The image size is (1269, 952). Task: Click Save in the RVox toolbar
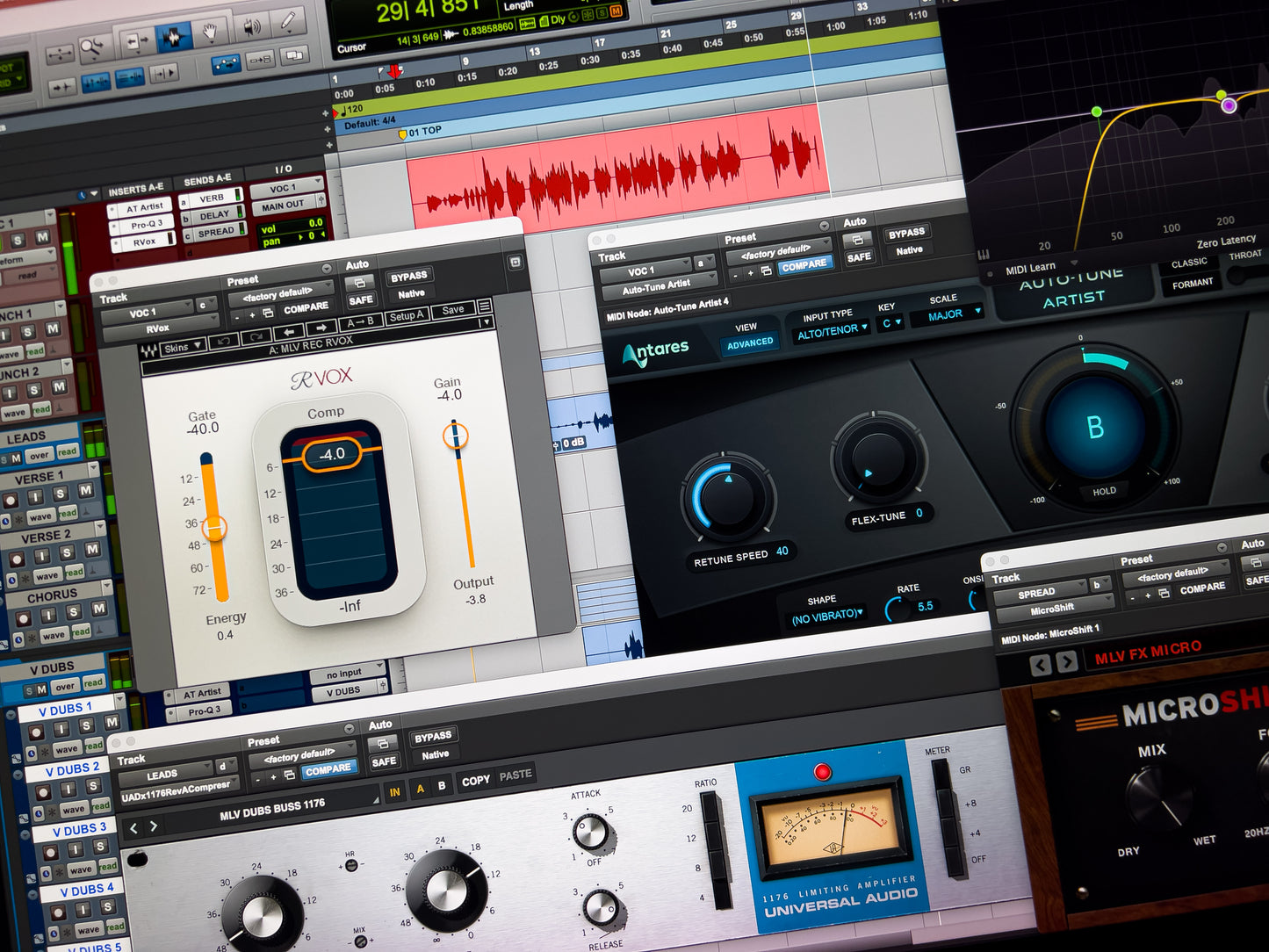[x=453, y=310]
